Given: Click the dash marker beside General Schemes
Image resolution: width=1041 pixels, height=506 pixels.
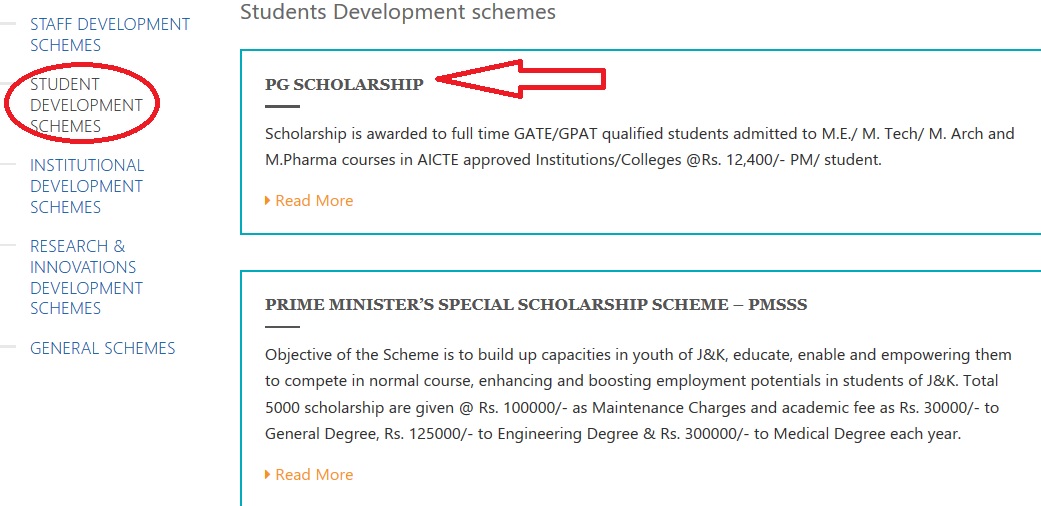Looking at the screenshot, I should click(8, 347).
